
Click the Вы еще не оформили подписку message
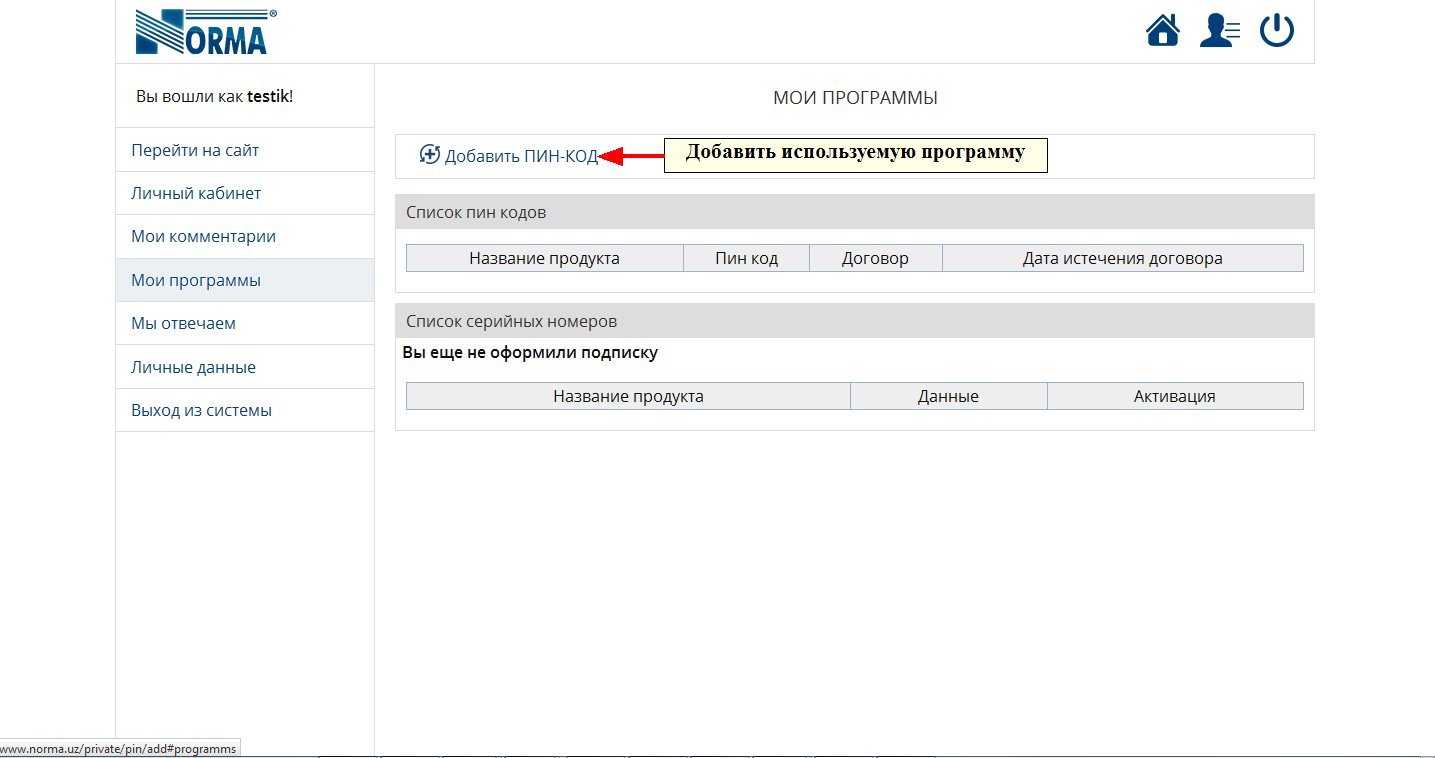coord(530,353)
